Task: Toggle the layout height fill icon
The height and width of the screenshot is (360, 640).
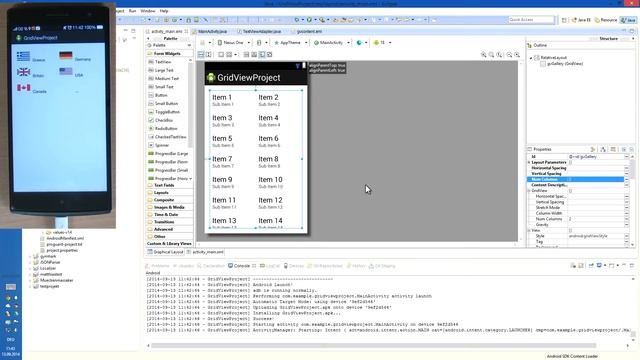Action: click(x=209, y=54)
